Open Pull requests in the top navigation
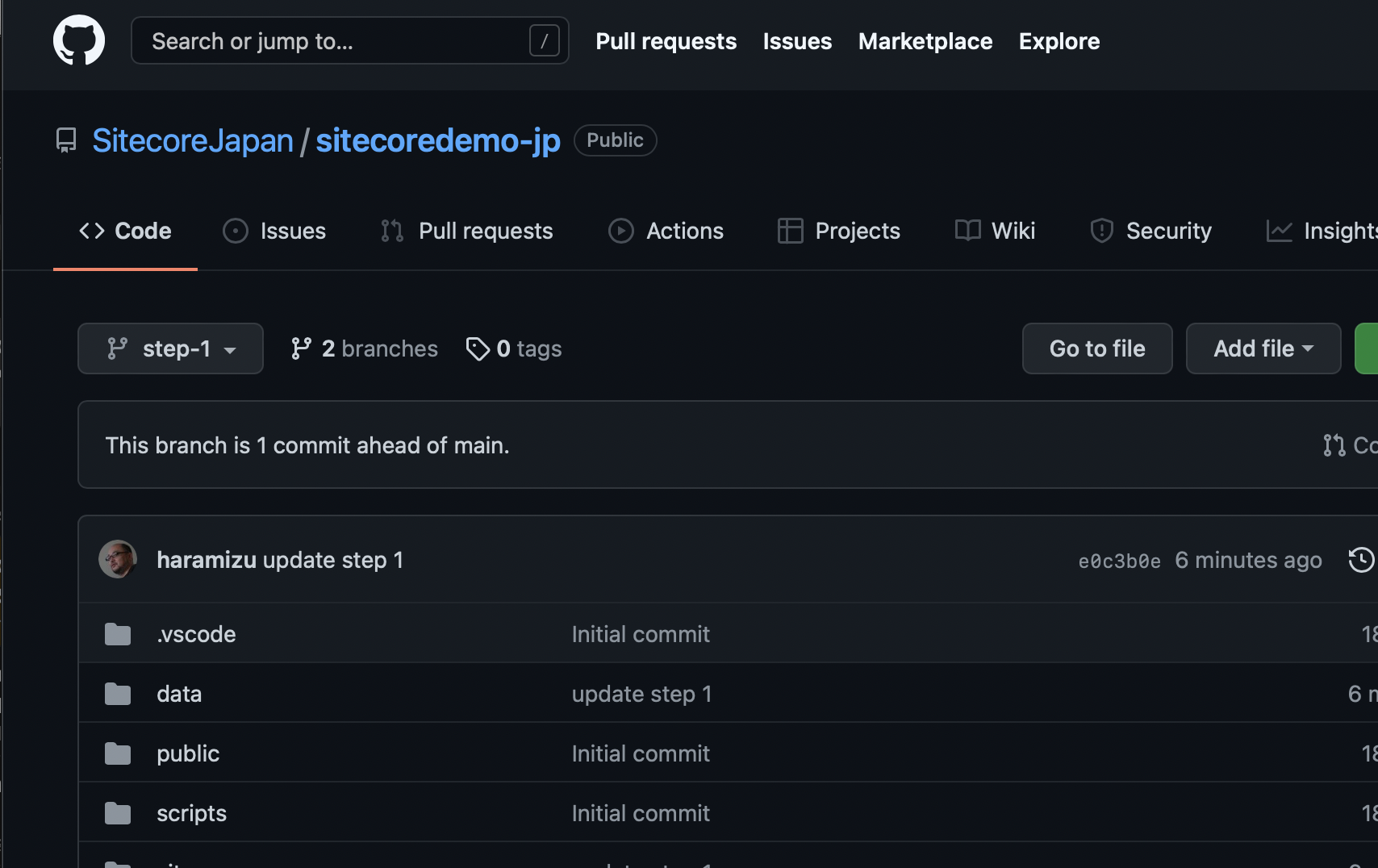 (x=666, y=41)
